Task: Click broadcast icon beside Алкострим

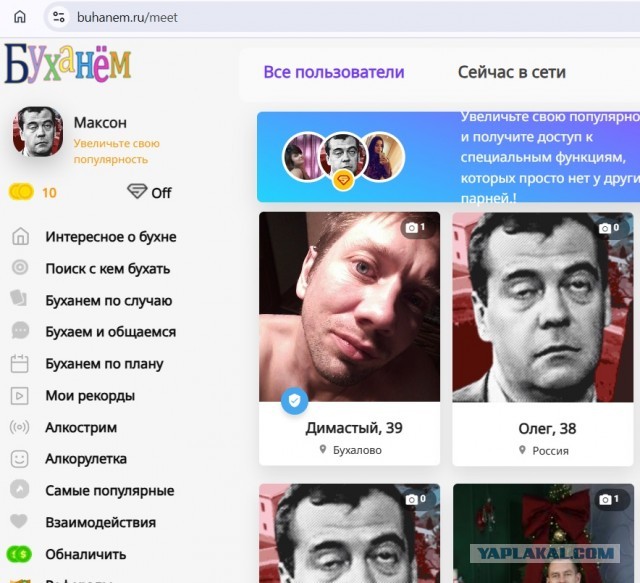Action: (19, 427)
